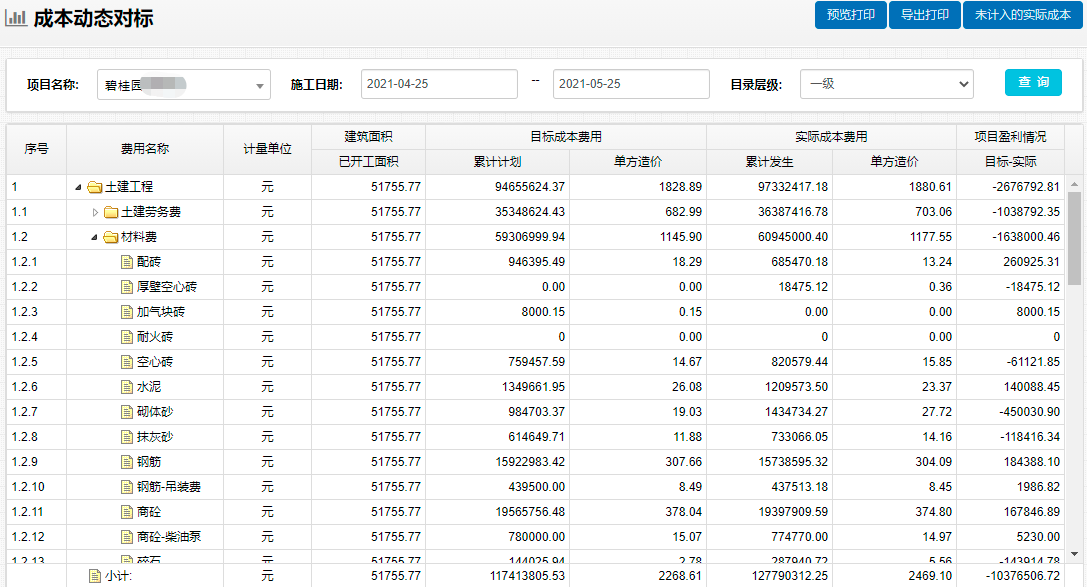1087x587 pixels.
Task: Click the 序号 column header
Action: (x=37, y=149)
